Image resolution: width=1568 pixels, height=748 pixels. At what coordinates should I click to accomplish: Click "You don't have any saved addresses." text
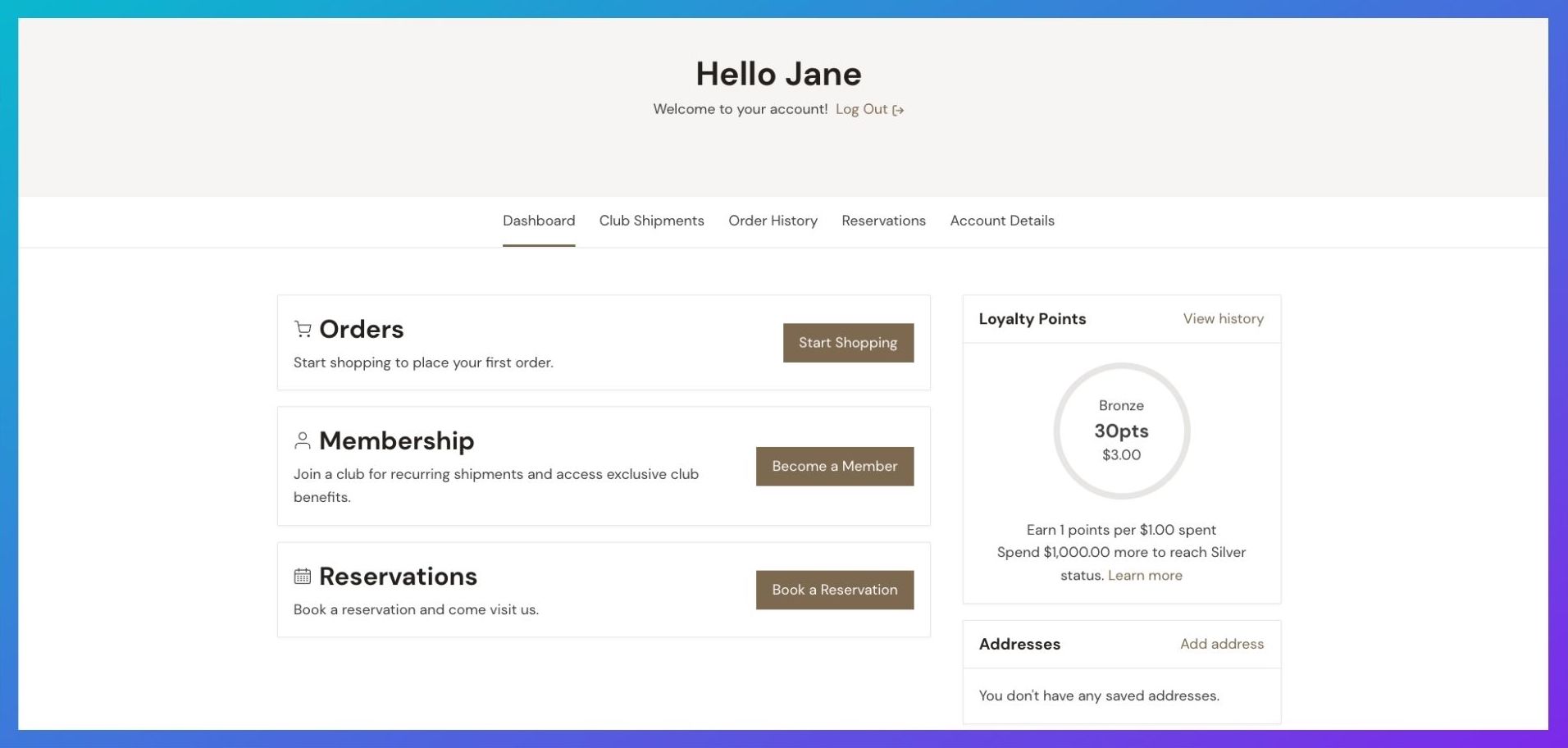(x=1099, y=696)
